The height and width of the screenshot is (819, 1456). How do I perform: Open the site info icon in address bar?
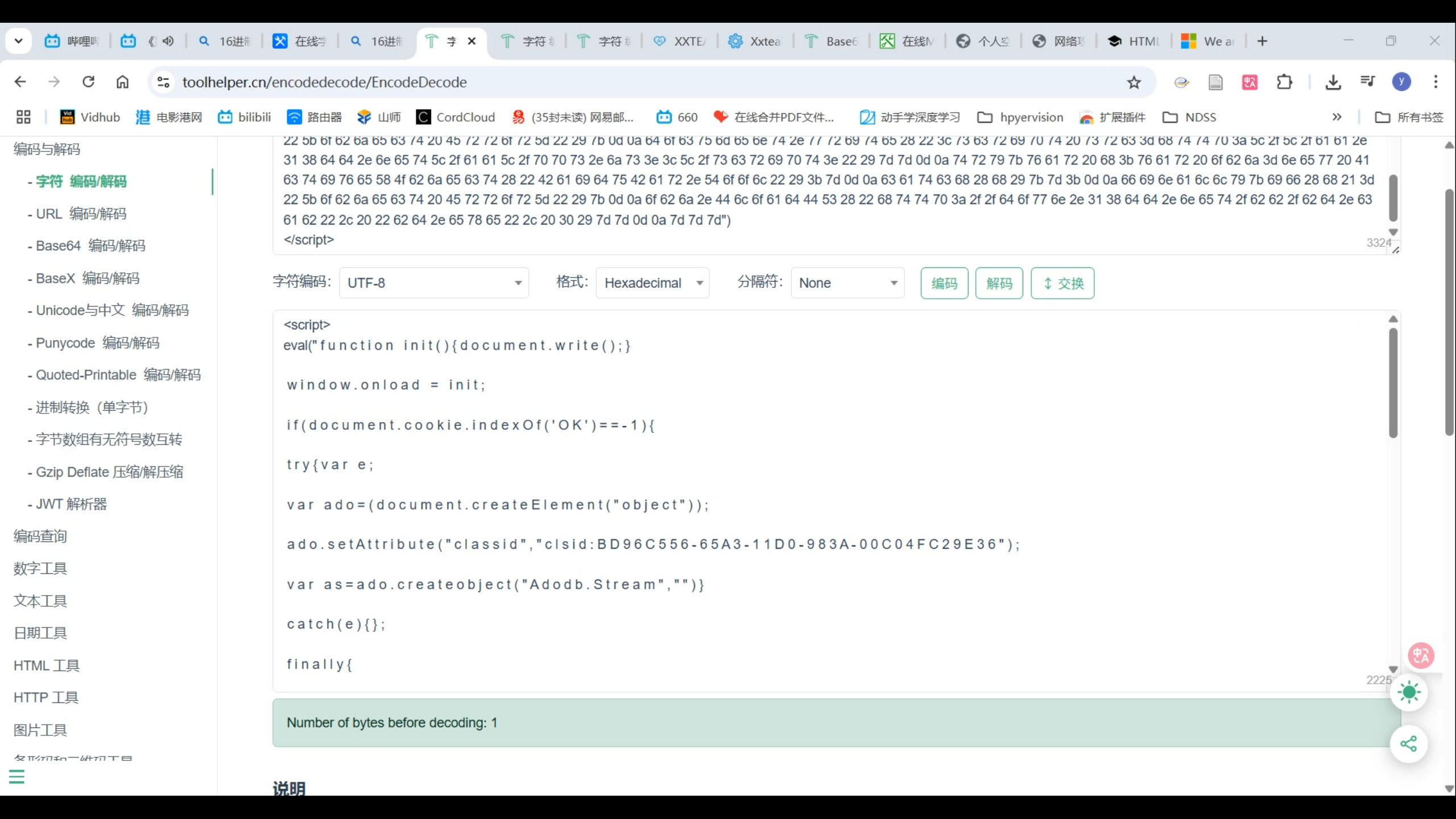pos(163,82)
